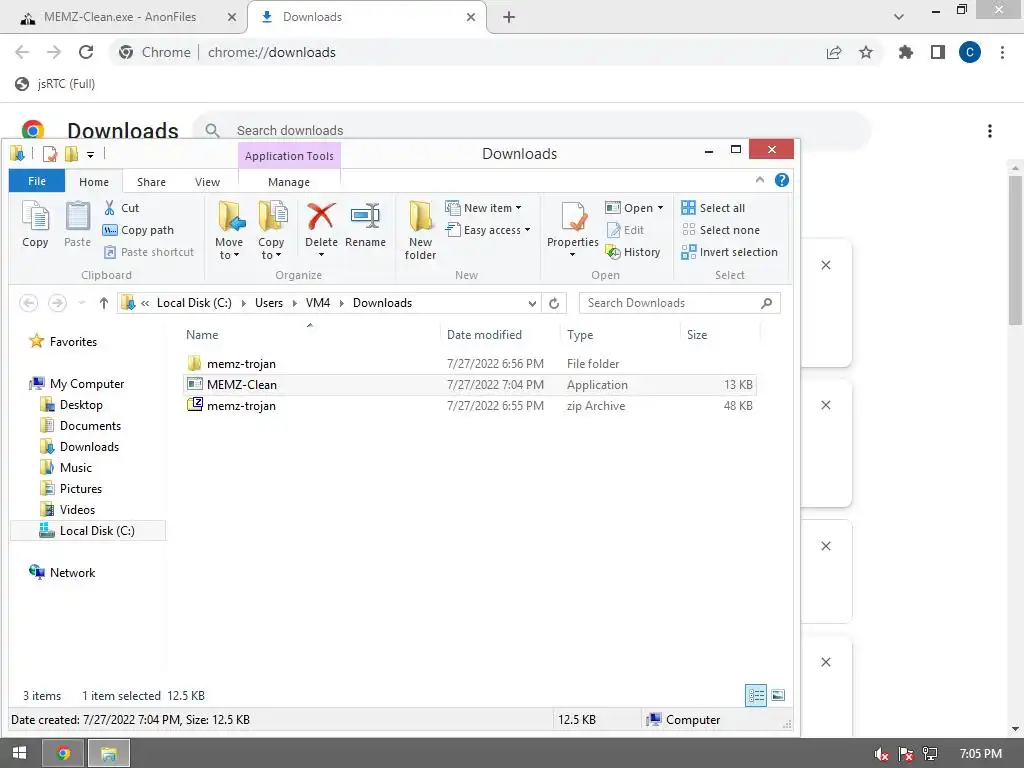Switch to Details view icon in status bar

pyautogui.click(x=756, y=696)
